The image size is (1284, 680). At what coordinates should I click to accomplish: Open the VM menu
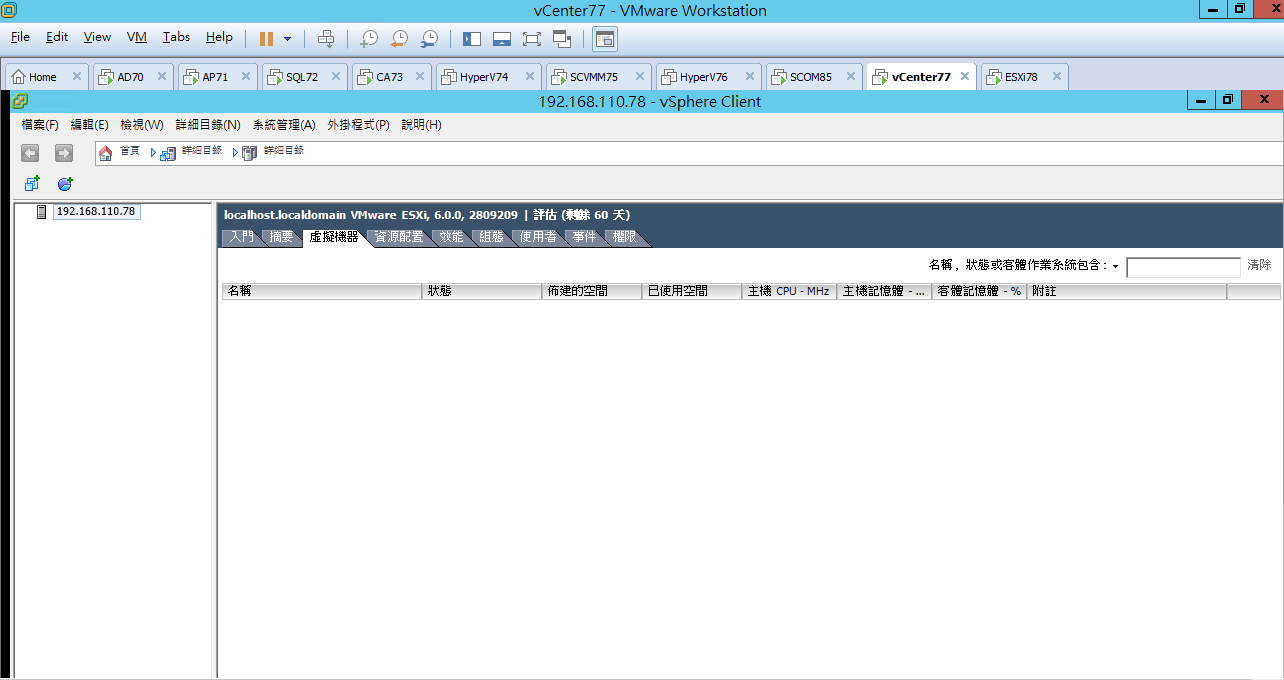click(x=137, y=37)
